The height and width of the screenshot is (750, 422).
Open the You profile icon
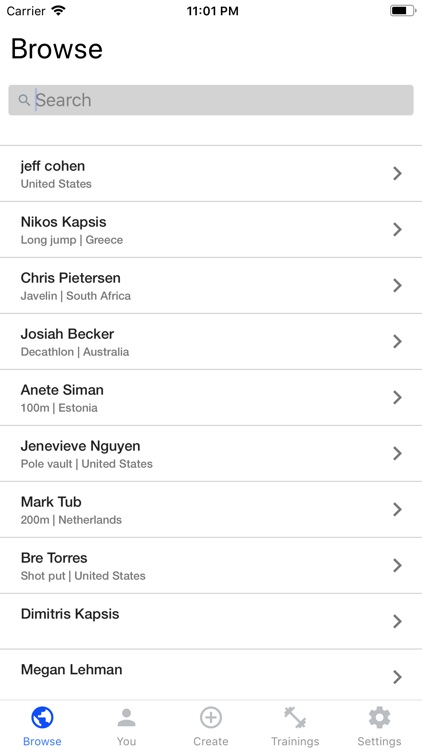click(126, 717)
